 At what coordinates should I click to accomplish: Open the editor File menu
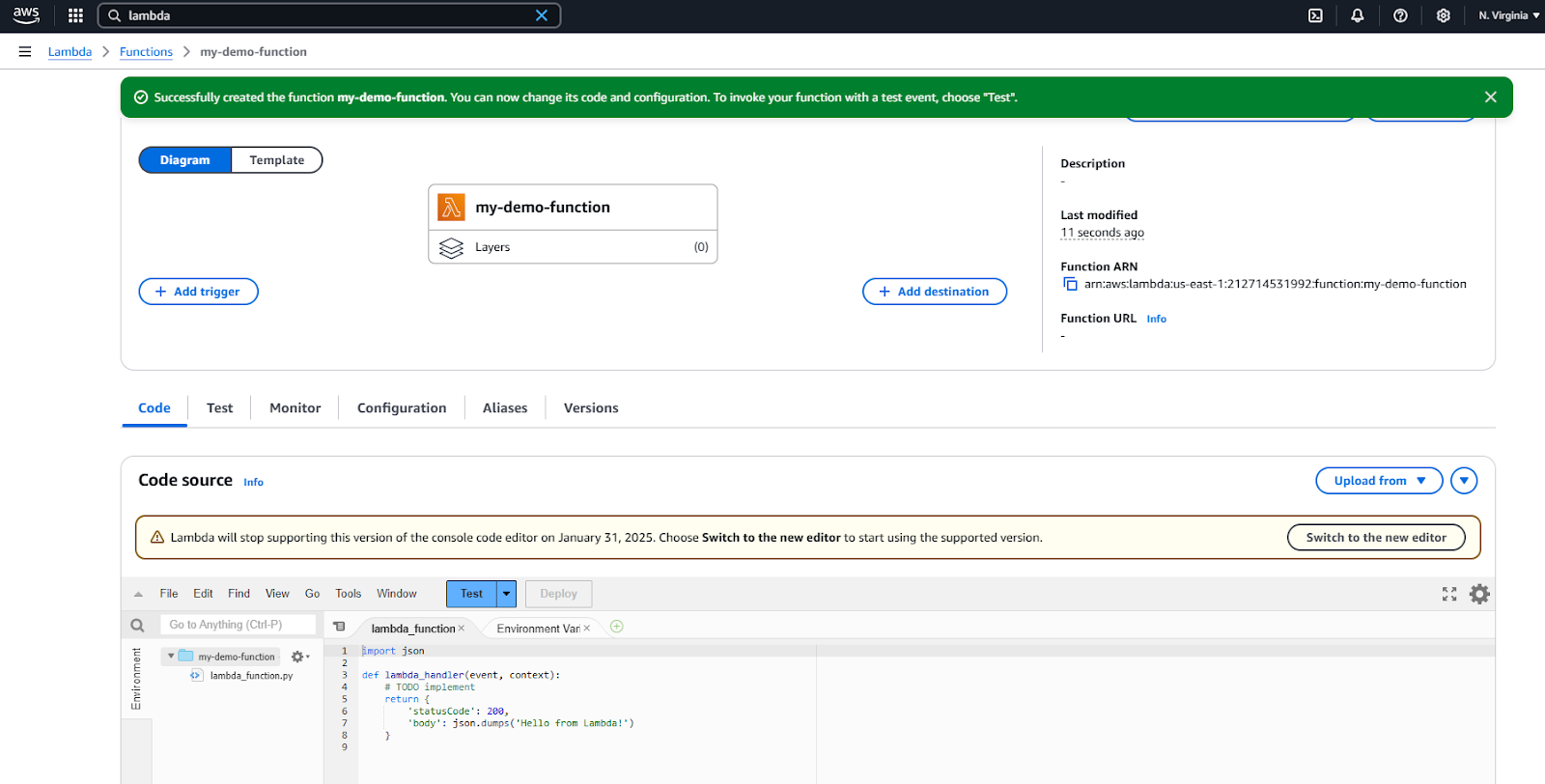click(x=169, y=594)
